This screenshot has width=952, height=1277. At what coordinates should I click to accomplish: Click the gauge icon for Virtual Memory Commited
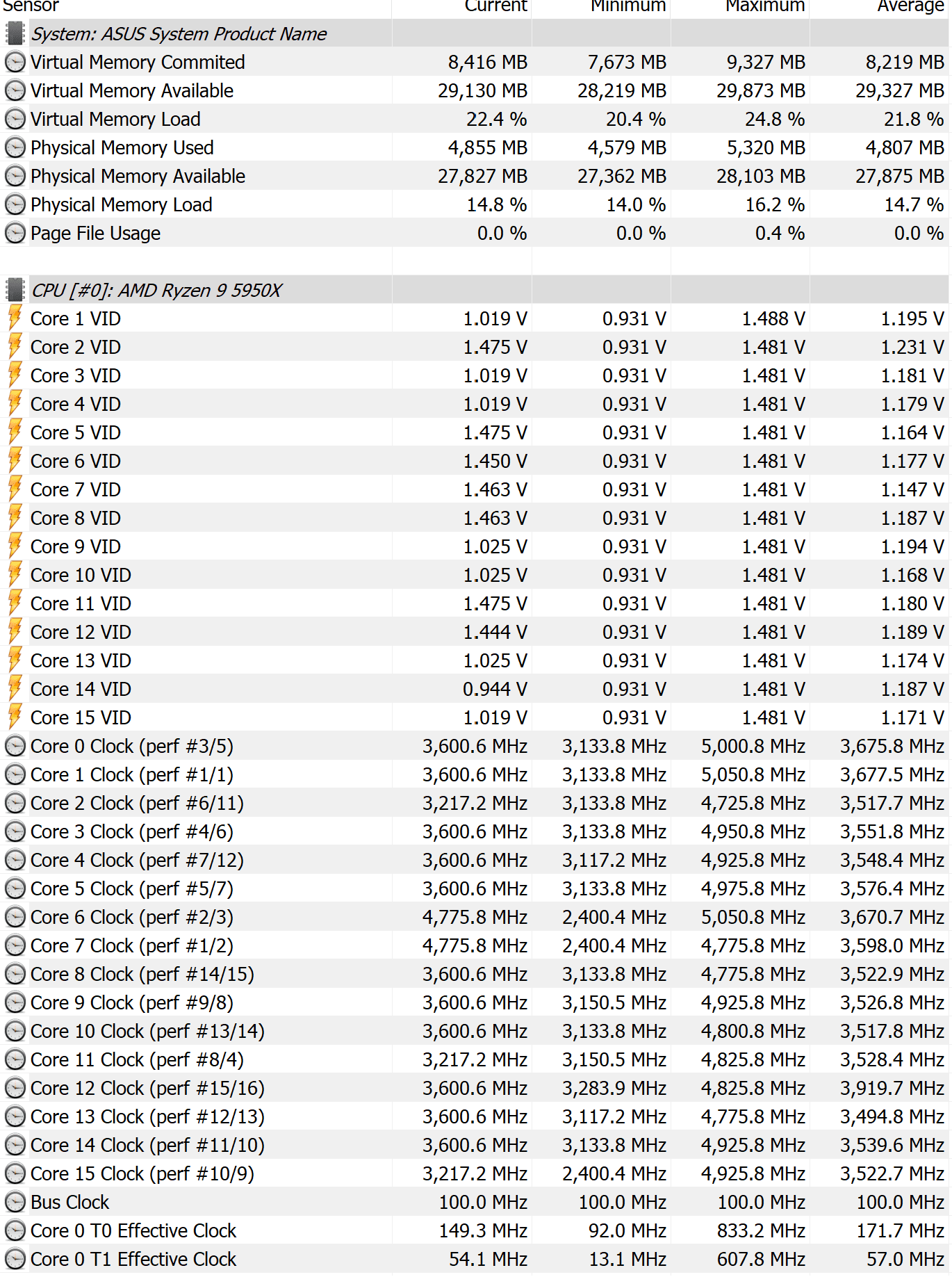15,62
